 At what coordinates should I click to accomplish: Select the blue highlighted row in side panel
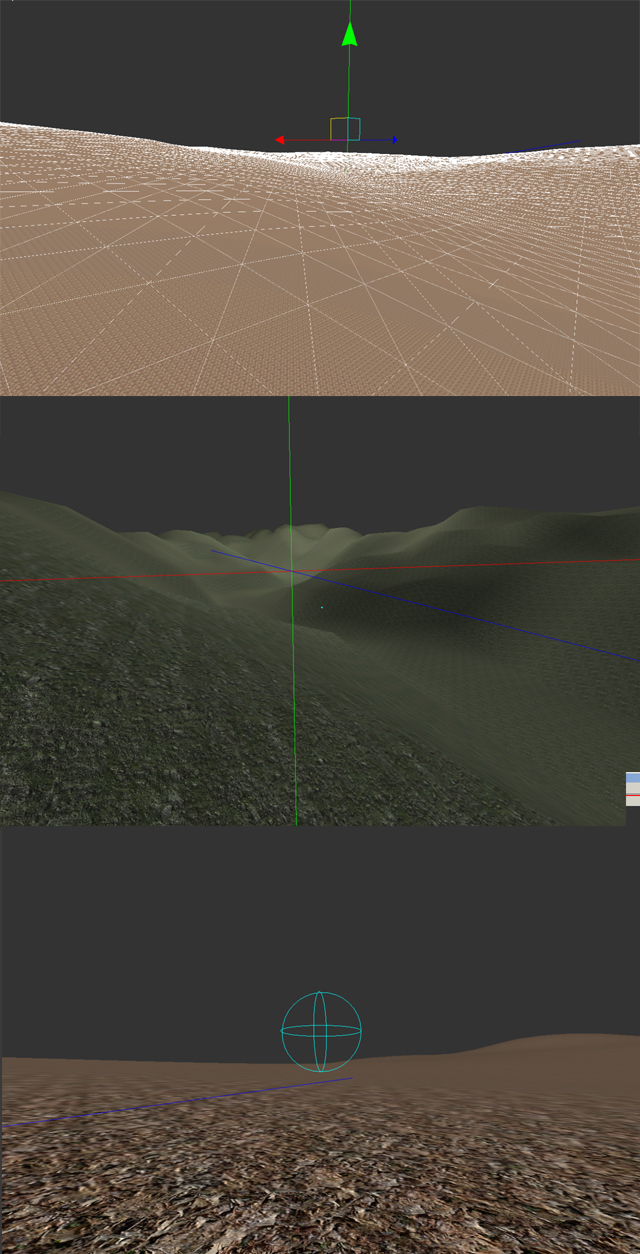[x=632, y=777]
